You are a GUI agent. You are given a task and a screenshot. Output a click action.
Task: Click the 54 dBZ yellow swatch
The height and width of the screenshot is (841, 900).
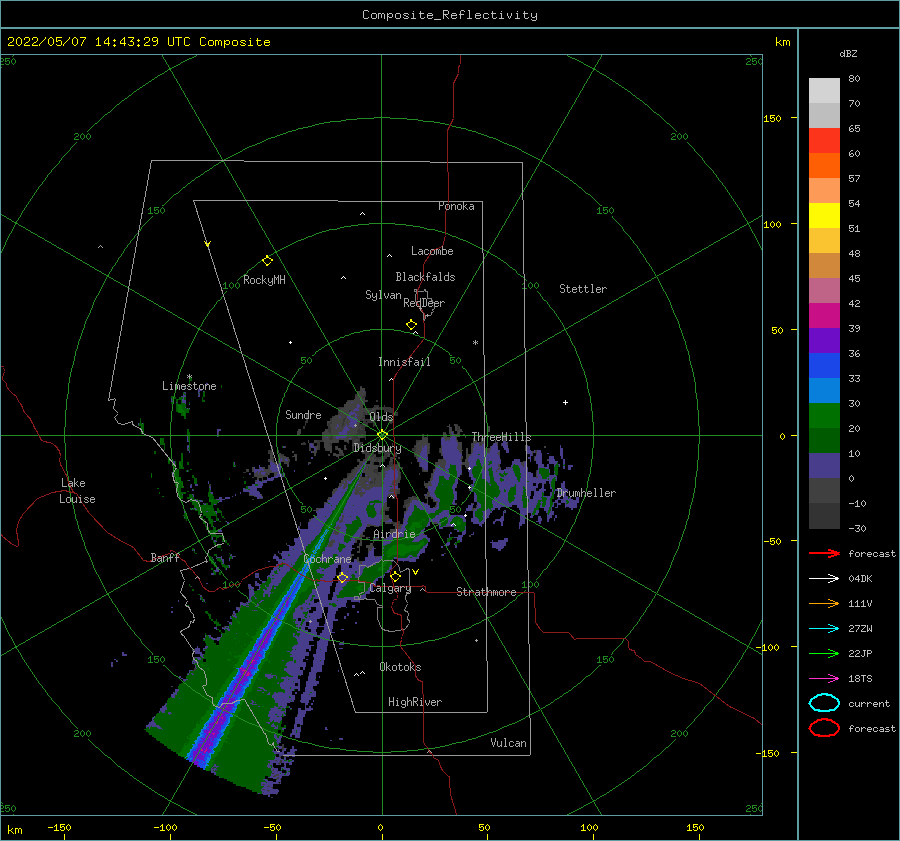(x=824, y=216)
